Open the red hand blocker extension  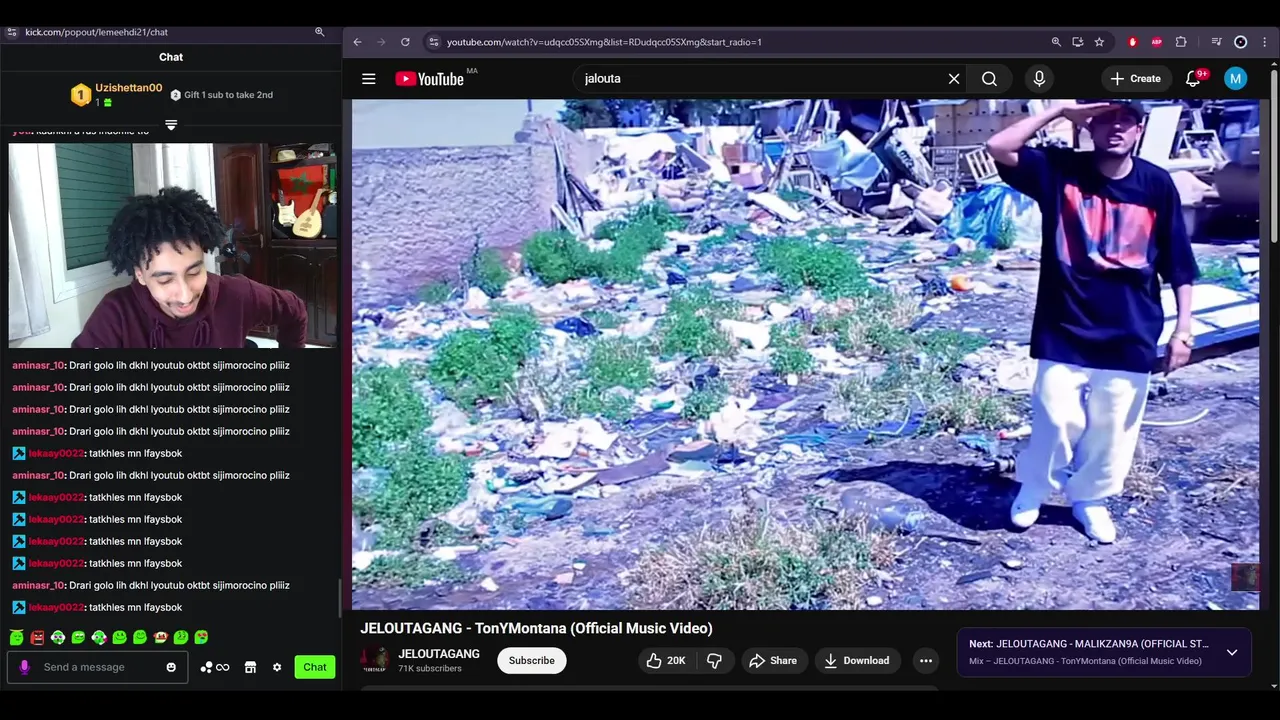pos(1133,42)
